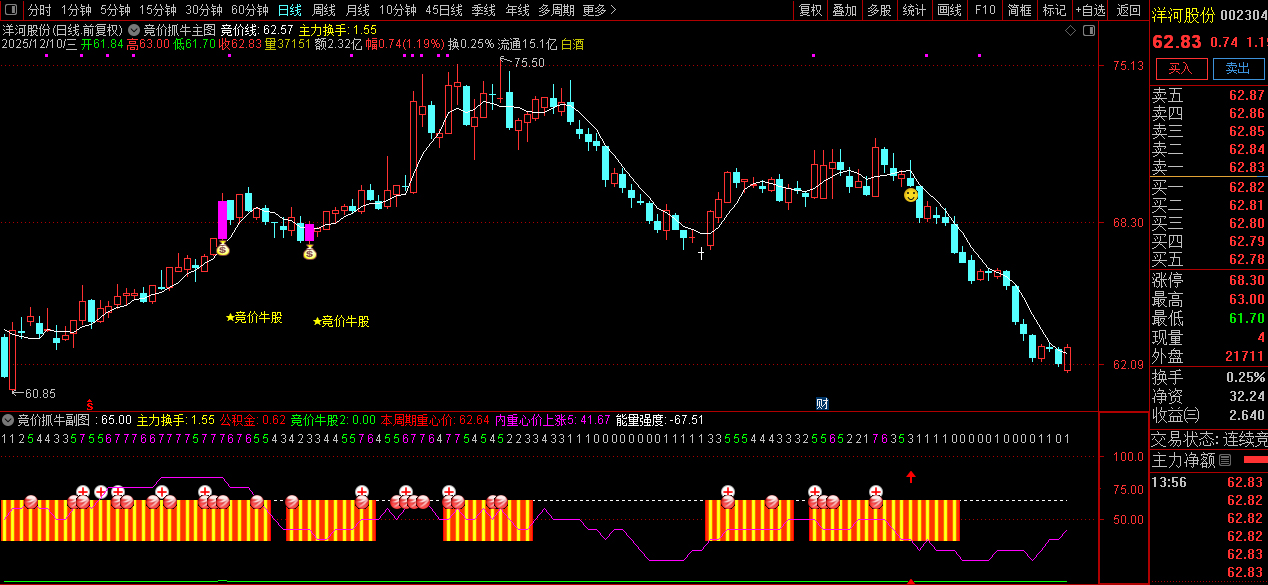
Task: Click the first money bag icon below the magenta candle
Action: point(223,247)
